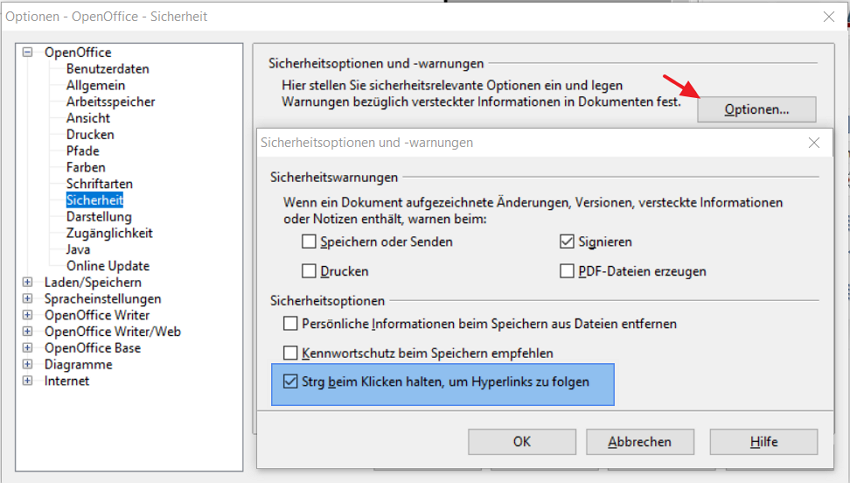Close the Sicherheitsoptionen und -warnungen dialog
Screen dimensions: 850x483
click(814, 143)
